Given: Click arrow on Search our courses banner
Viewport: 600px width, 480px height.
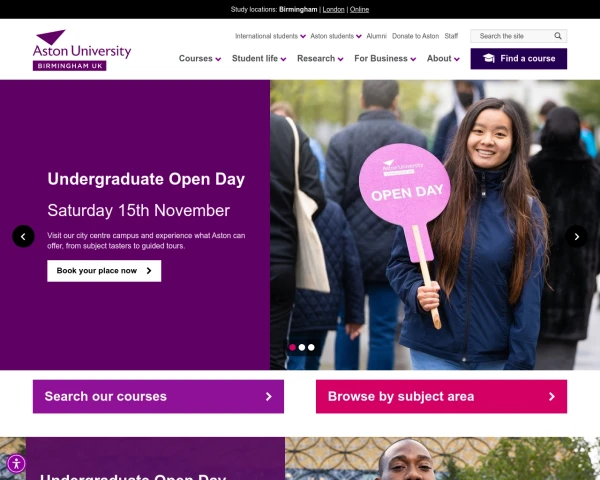Looking at the screenshot, I should click(x=269, y=397).
